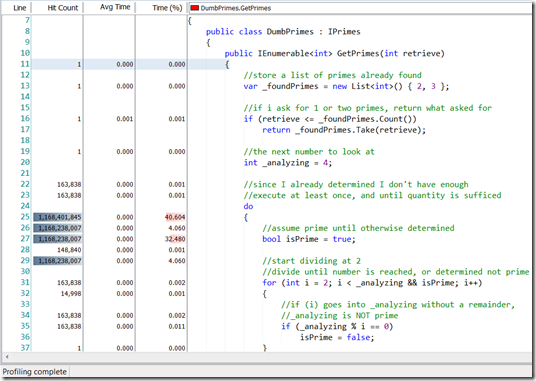Select line number 29 in the gutter
This screenshot has height=381, width=536.
click(x=25, y=261)
